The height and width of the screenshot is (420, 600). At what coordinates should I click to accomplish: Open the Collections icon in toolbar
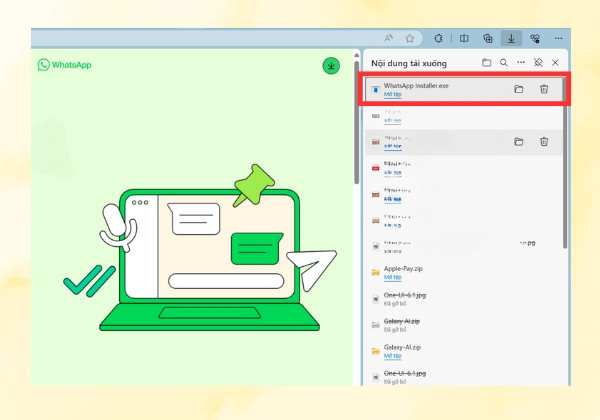click(488, 38)
